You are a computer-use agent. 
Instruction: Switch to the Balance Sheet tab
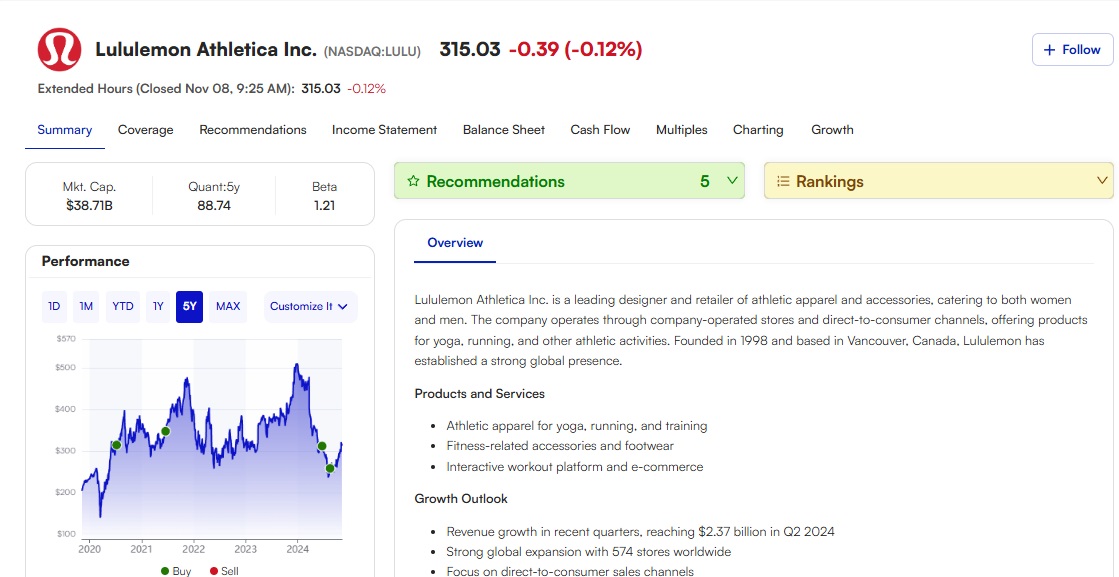(504, 130)
